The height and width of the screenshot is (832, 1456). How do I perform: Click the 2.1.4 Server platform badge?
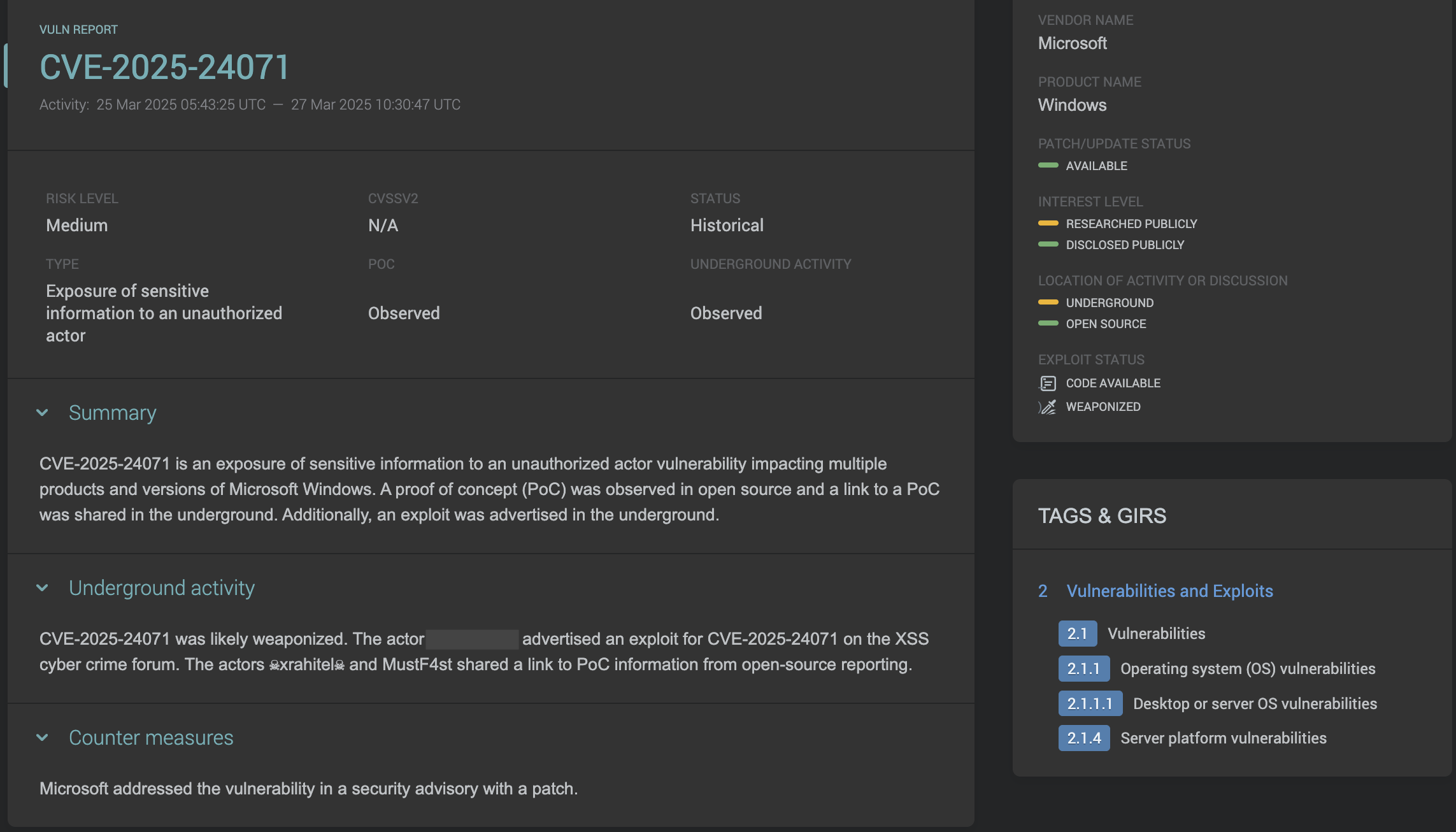point(1083,738)
